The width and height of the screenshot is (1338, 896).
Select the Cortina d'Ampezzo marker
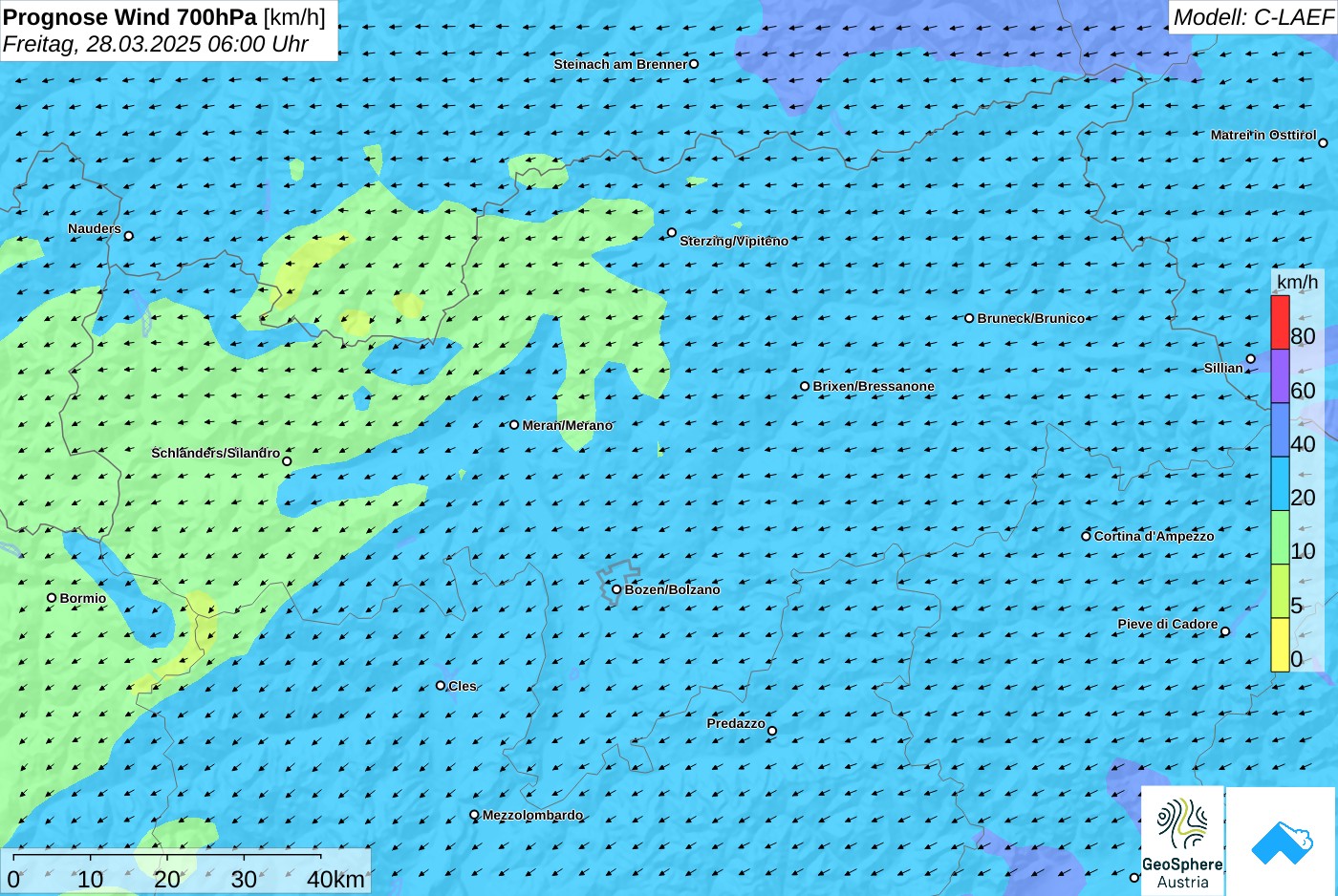click(x=1086, y=536)
